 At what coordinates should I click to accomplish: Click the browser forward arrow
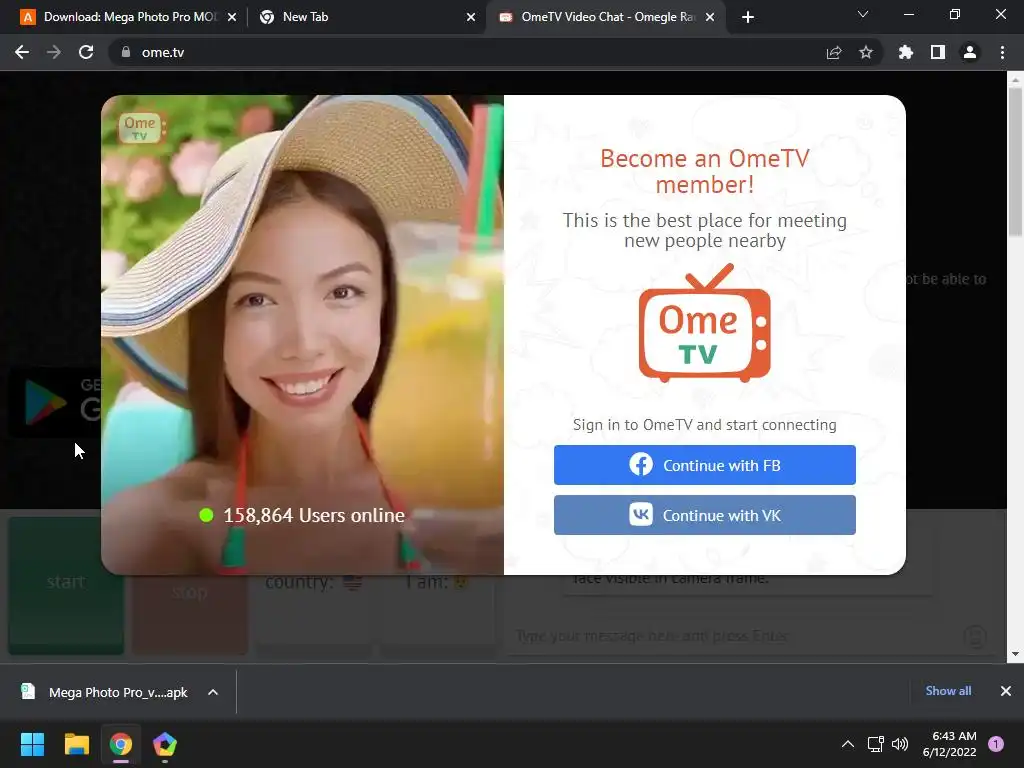coord(54,52)
